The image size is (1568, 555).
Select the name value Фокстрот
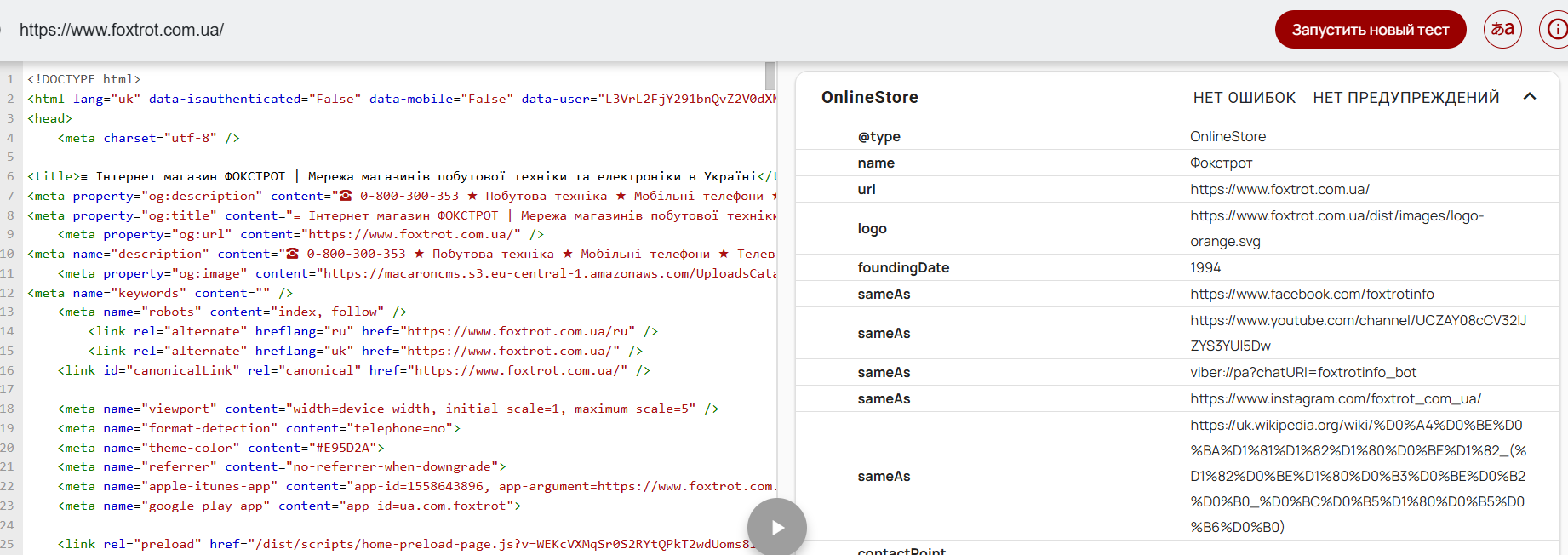pos(1221,163)
